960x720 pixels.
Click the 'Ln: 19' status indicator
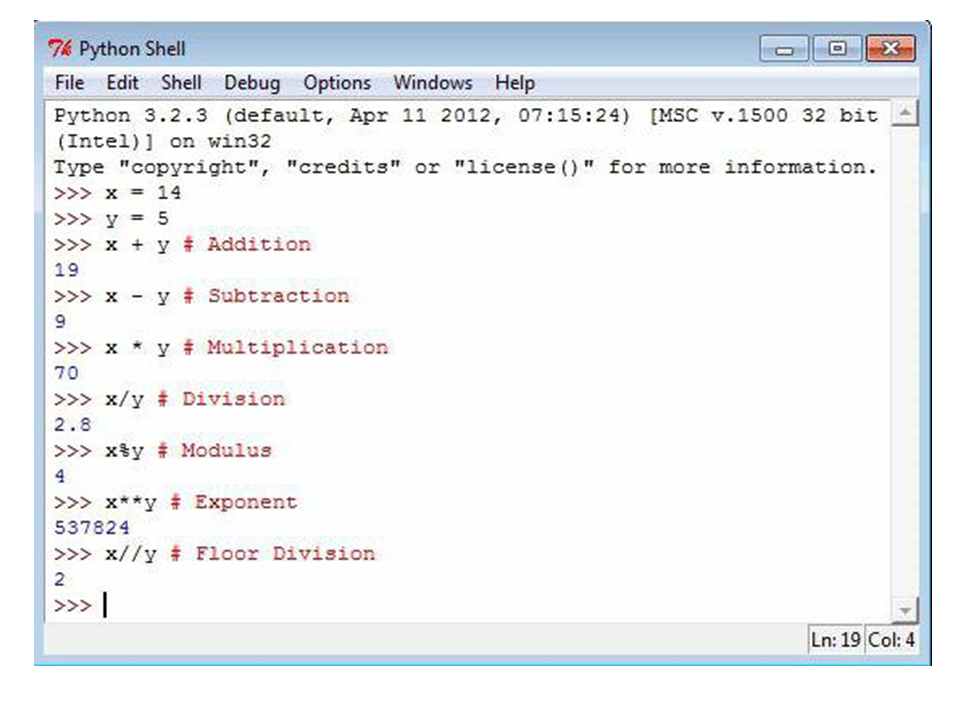click(836, 640)
